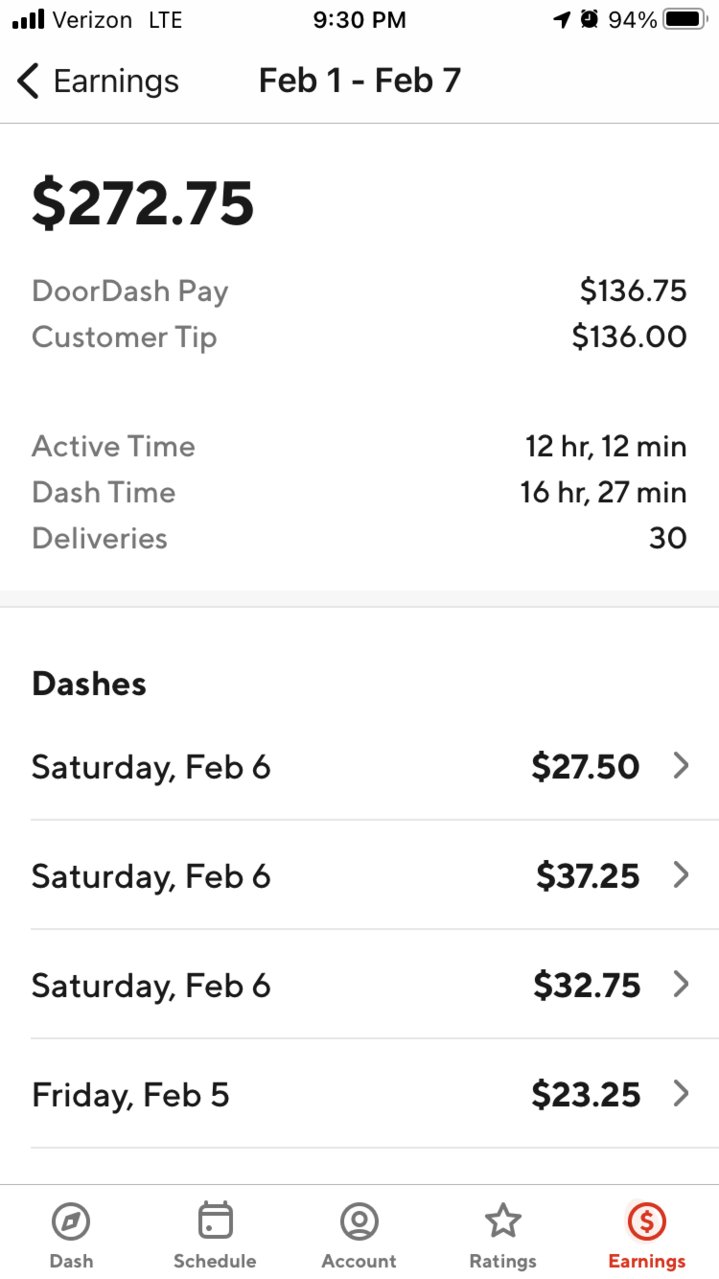Tap the $272.75 total earnings amount
Screen dimensions: 719x1279
coord(143,203)
